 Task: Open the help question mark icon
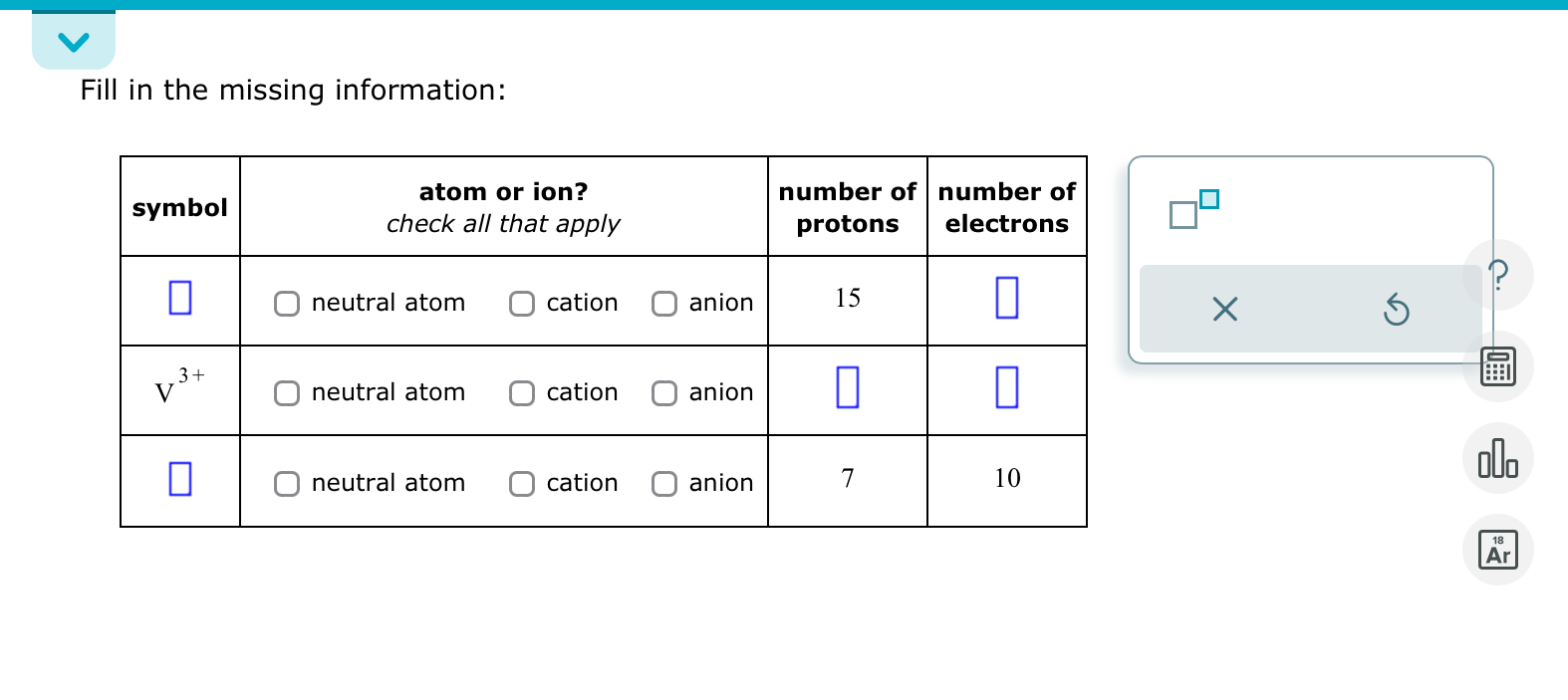pyautogui.click(x=1498, y=274)
